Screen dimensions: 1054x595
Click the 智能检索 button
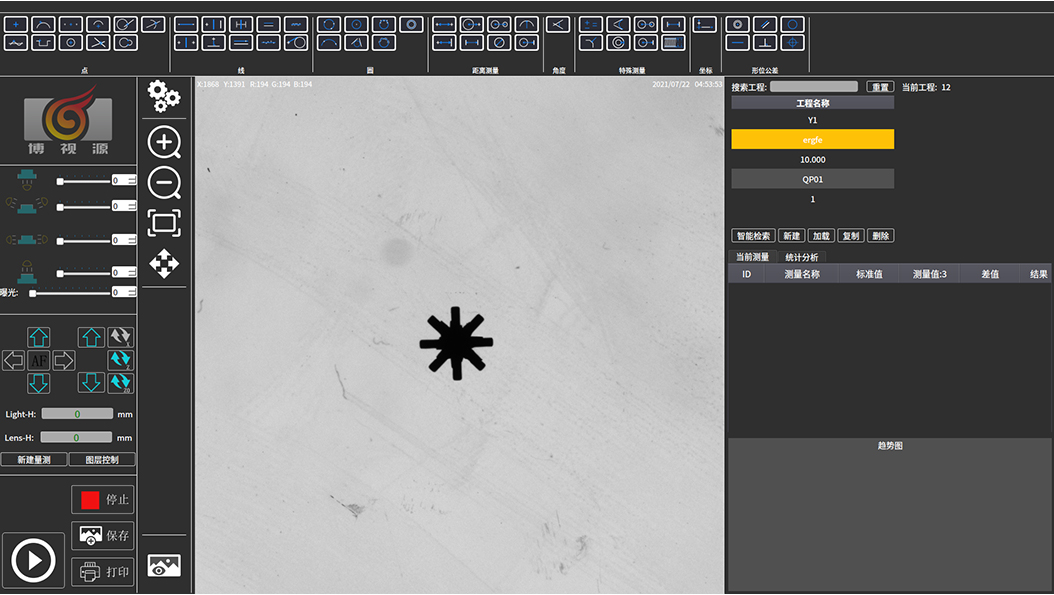click(754, 236)
